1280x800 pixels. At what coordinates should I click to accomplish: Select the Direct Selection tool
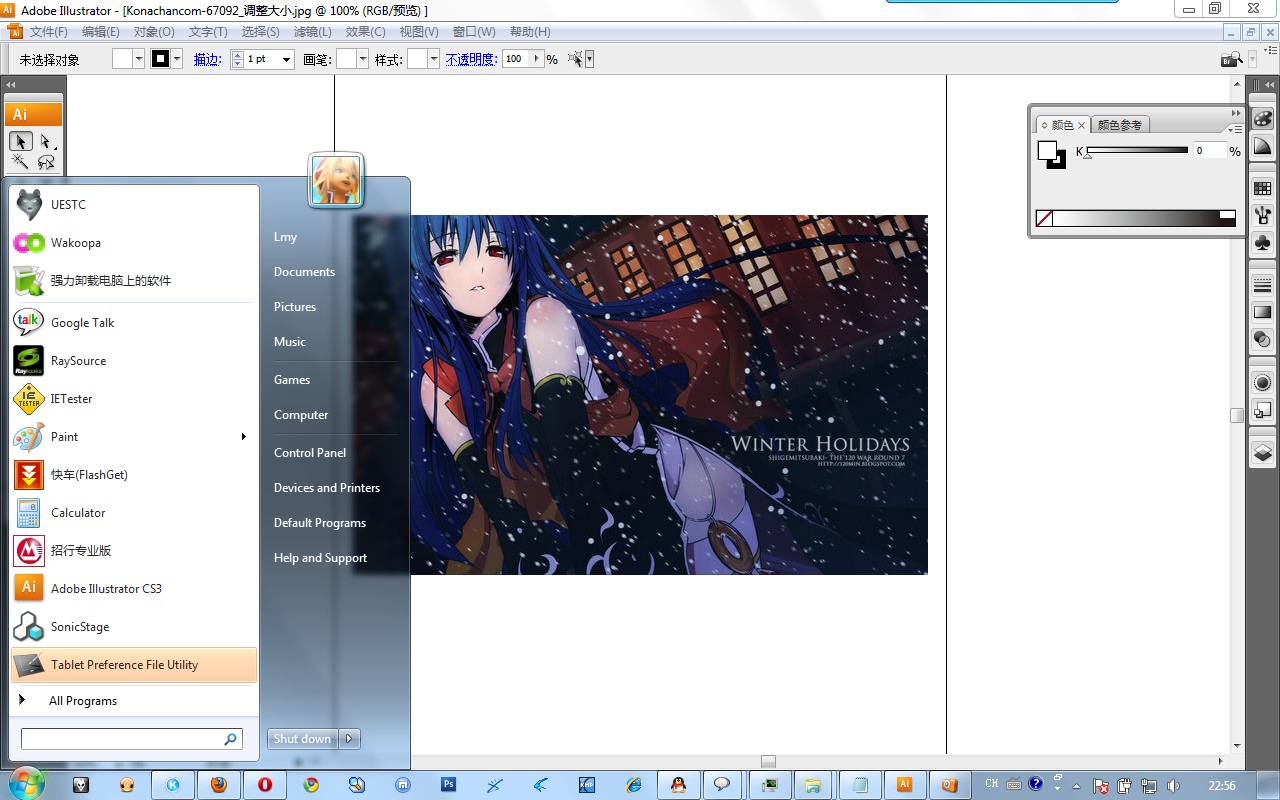[x=46, y=141]
